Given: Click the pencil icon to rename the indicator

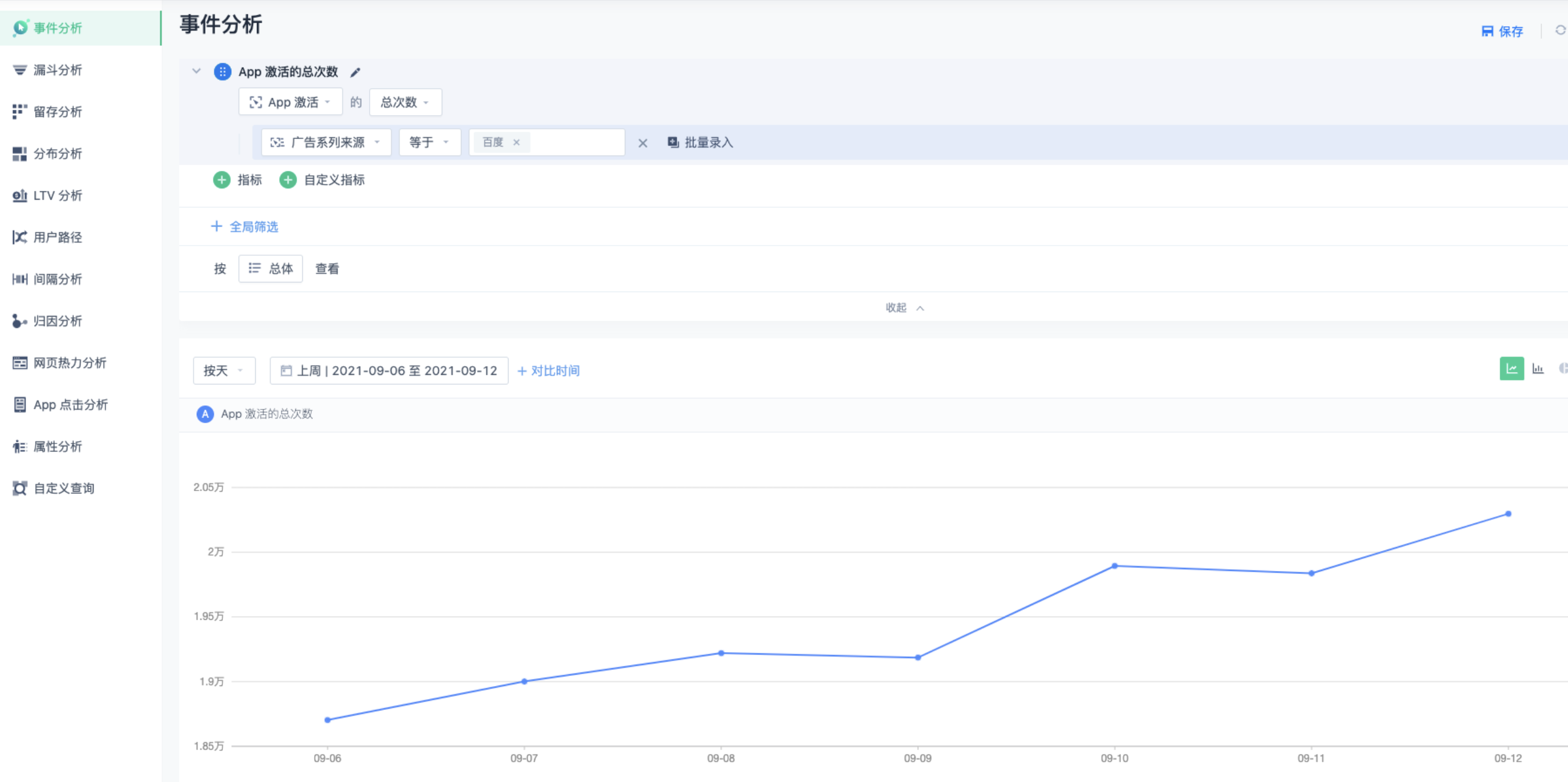Looking at the screenshot, I should [x=355, y=73].
